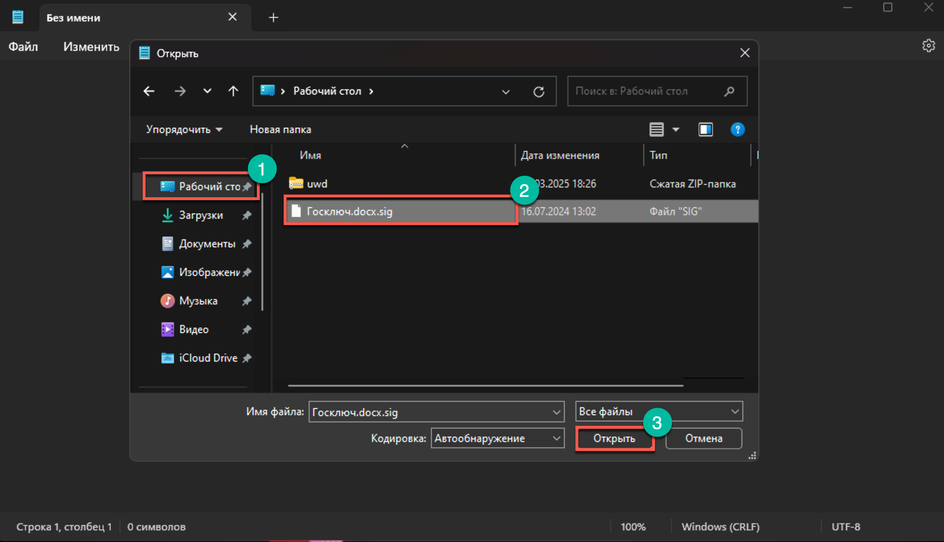The height and width of the screenshot is (542, 944).
Task: Click the magnifier search icon
Action: [729, 91]
